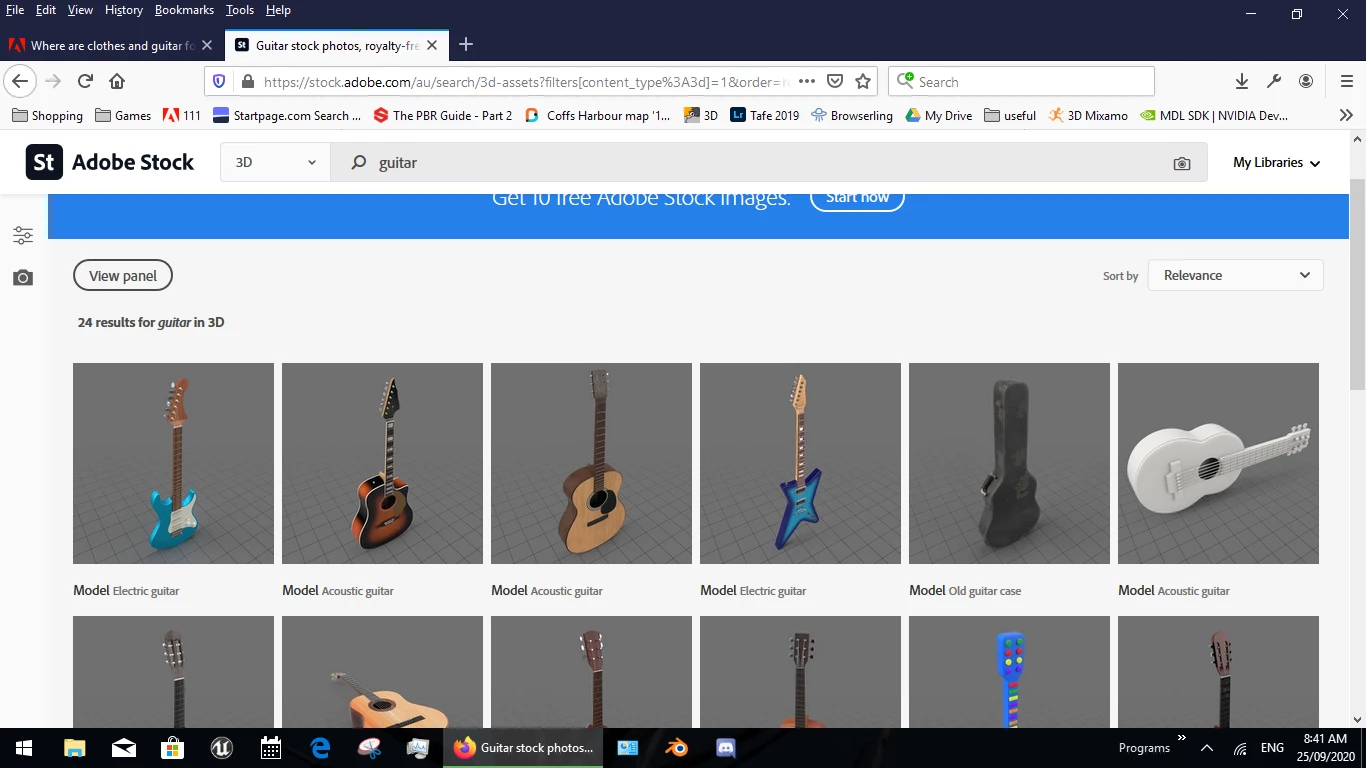1366x768 pixels.
Task: Open Windows Start menu
Action: (x=24, y=747)
